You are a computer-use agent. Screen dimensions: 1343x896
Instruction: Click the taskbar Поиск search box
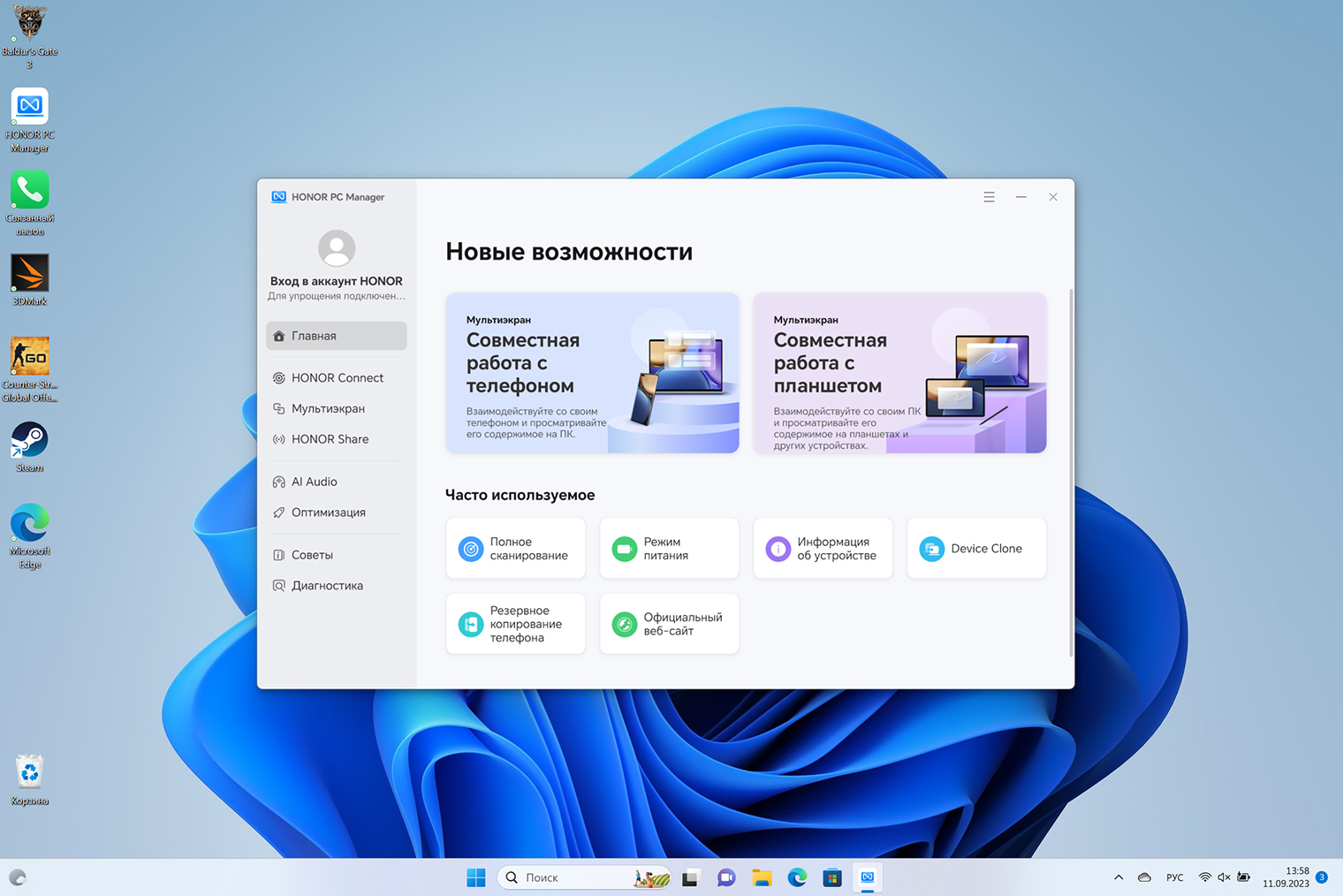click(x=584, y=877)
